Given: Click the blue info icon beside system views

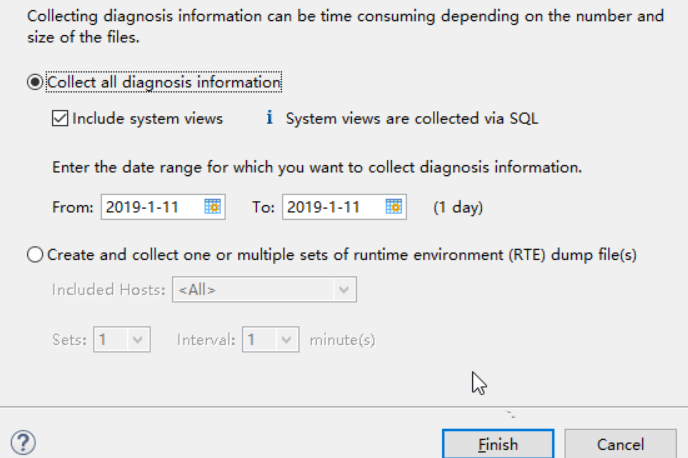Looking at the screenshot, I should pos(269,118).
